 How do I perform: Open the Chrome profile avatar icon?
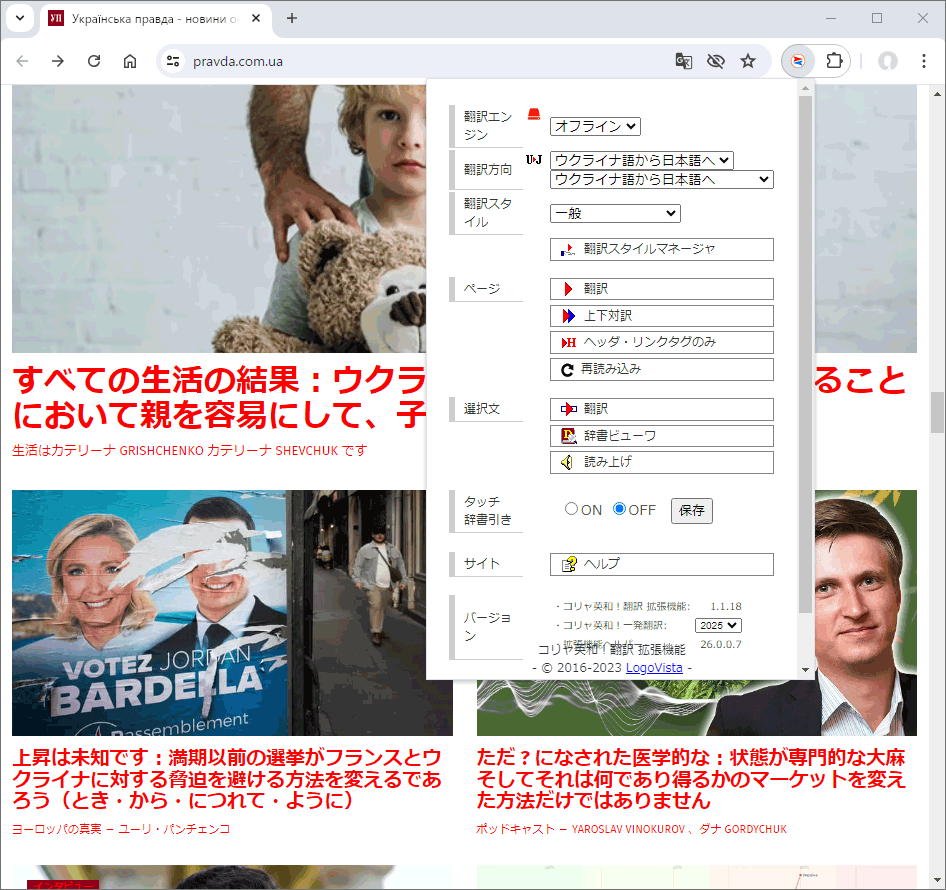(887, 61)
